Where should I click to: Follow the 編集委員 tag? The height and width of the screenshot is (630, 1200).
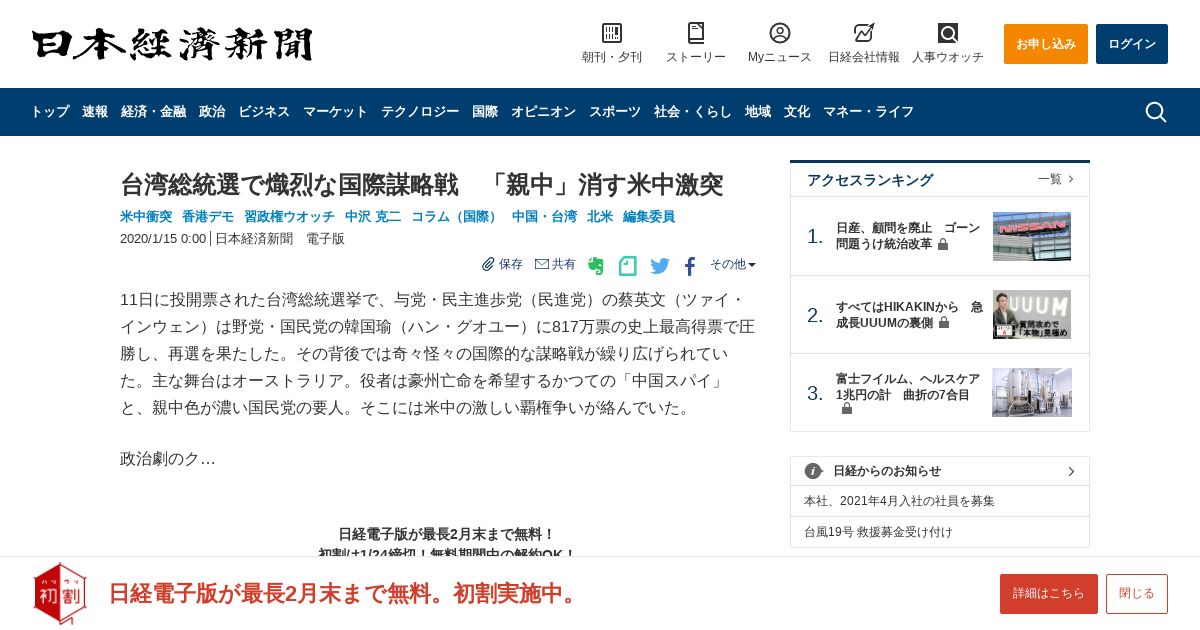pyautogui.click(x=649, y=216)
